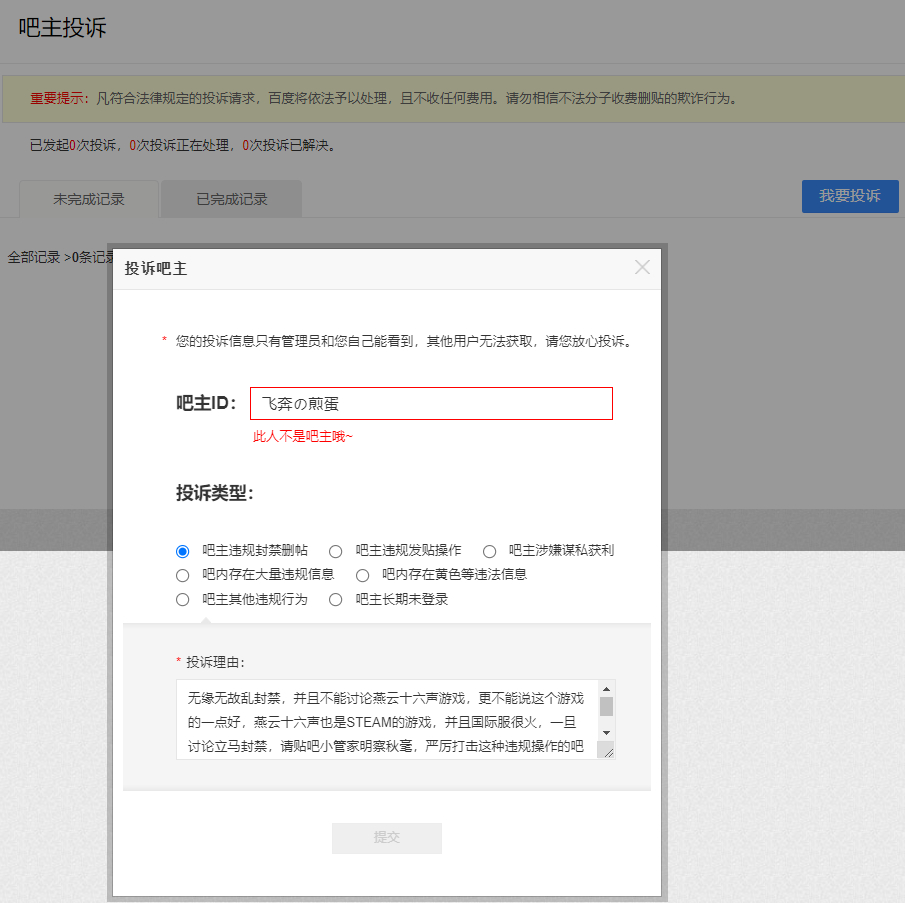Viewport: 905px width, 903px height.
Task: Select the 吧内存在黄色等违法信息 radio button
Action: [363, 575]
